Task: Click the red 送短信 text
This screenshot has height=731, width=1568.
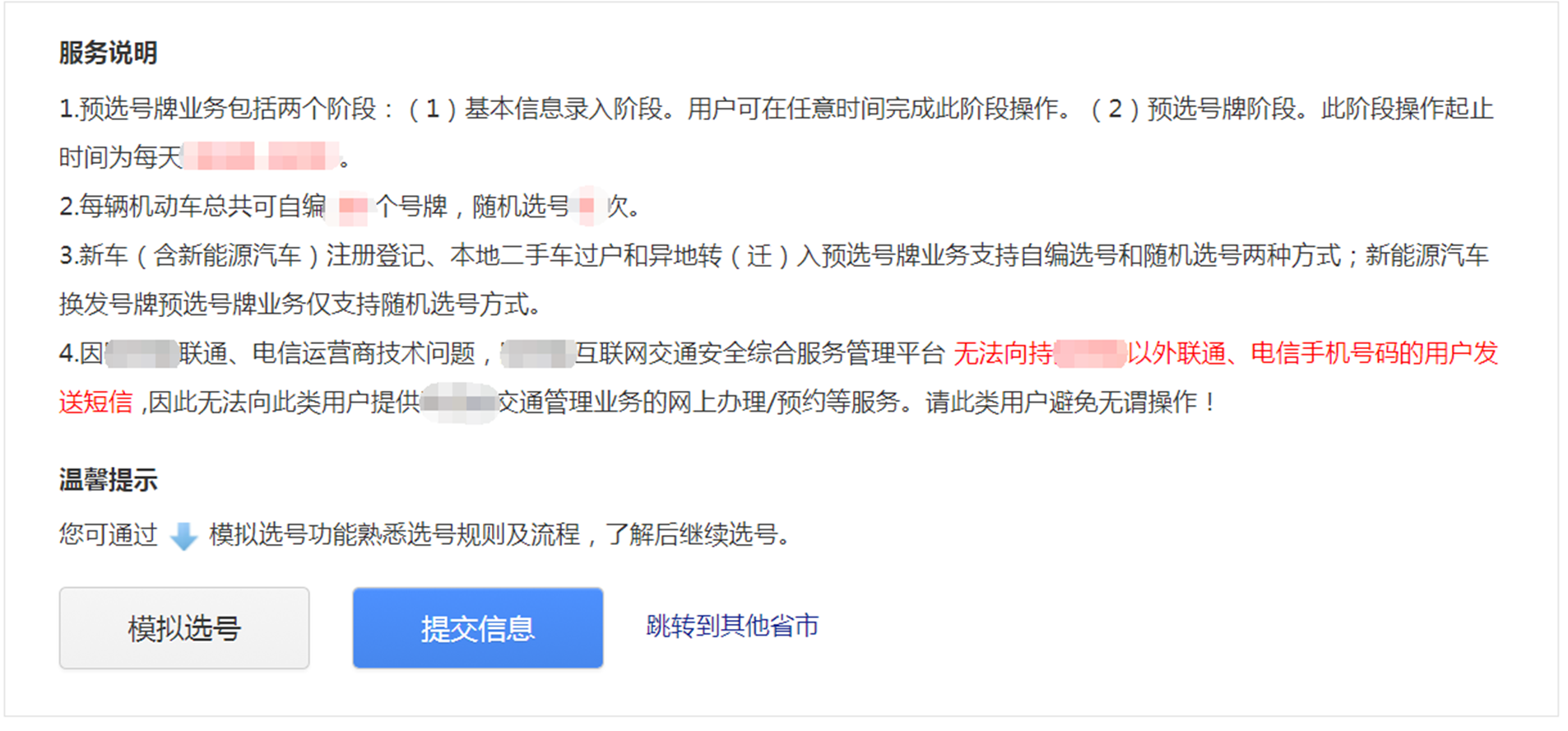Action: 95,403
